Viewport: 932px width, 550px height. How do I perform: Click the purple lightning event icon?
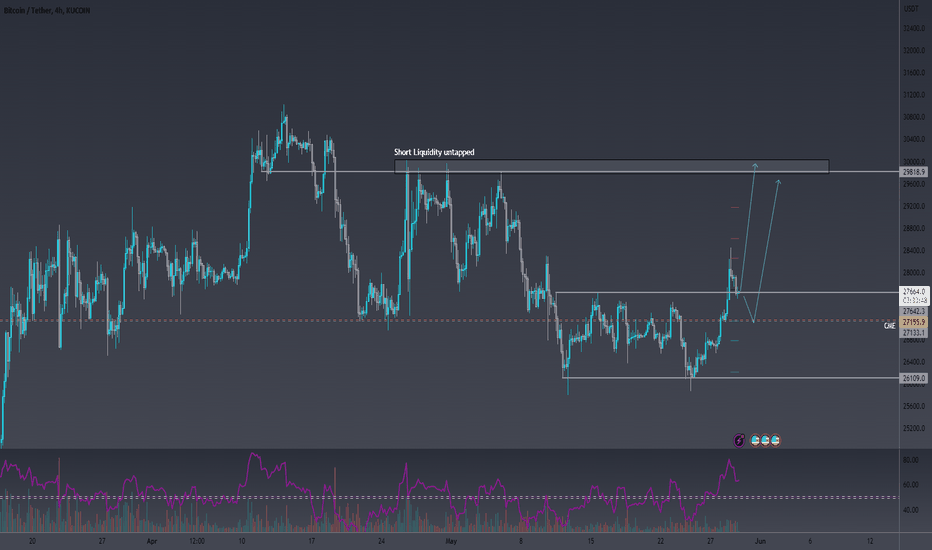tap(739, 441)
